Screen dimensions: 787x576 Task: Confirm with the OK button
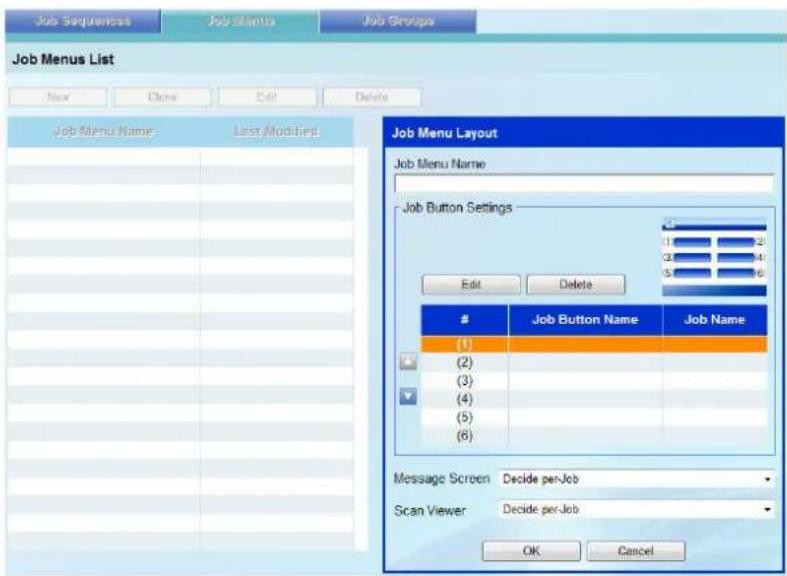[x=532, y=551]
